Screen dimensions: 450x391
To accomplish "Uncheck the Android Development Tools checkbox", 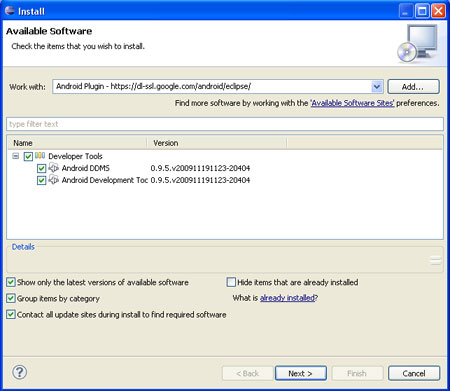I will [41, 180].
